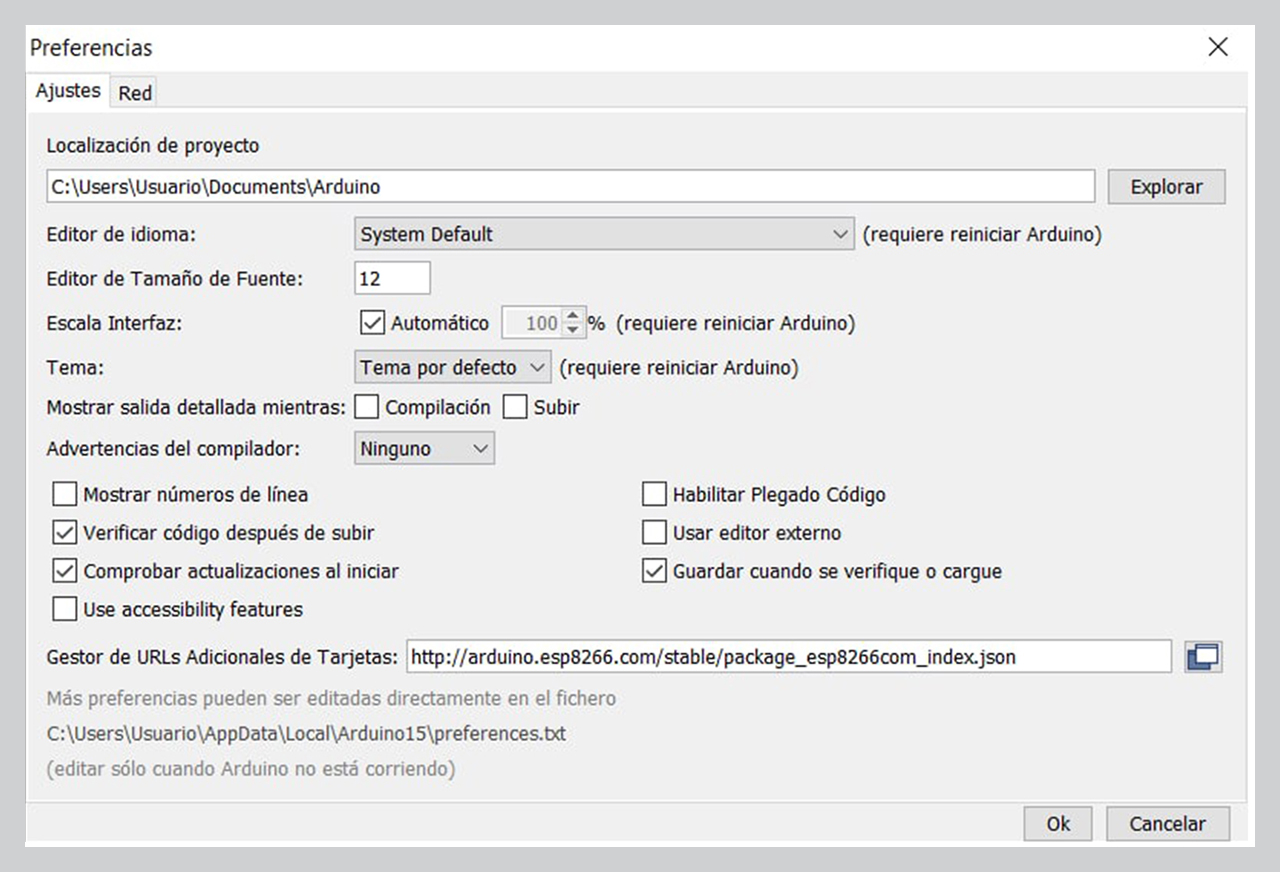Click the Cancelar button
The width and height of the screenshot is (1280, 872).
coord(1167,824)
